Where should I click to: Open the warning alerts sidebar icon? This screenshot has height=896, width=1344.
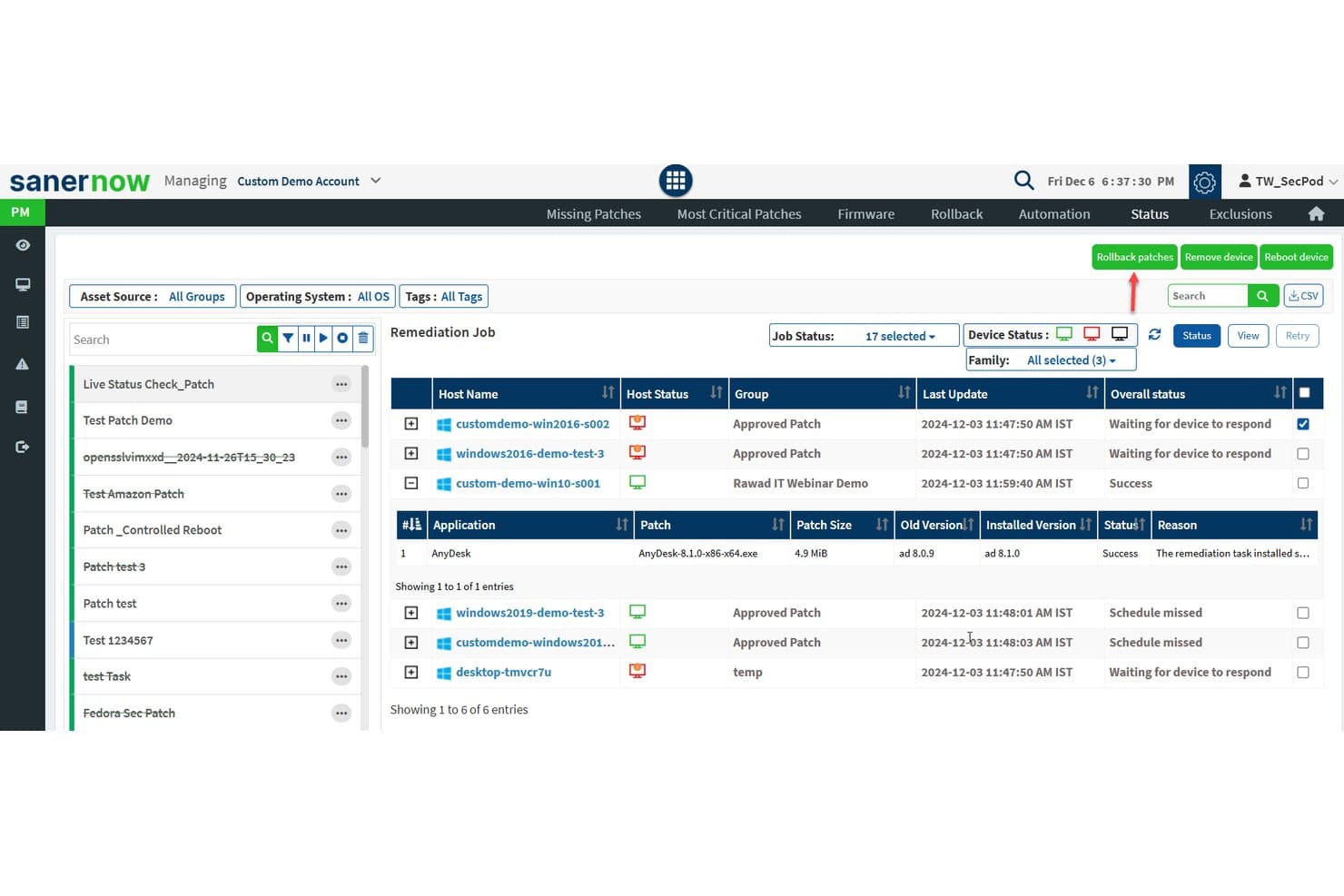[23, 364]
